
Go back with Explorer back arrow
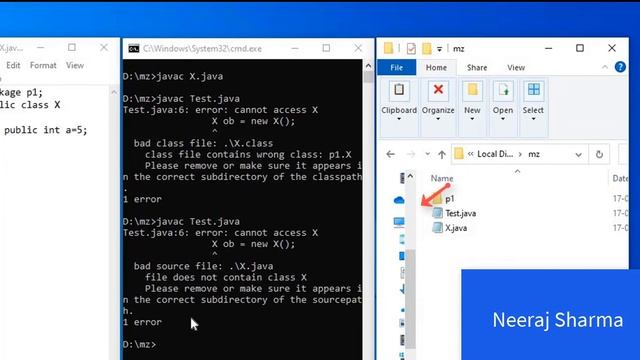pos(391,154)
